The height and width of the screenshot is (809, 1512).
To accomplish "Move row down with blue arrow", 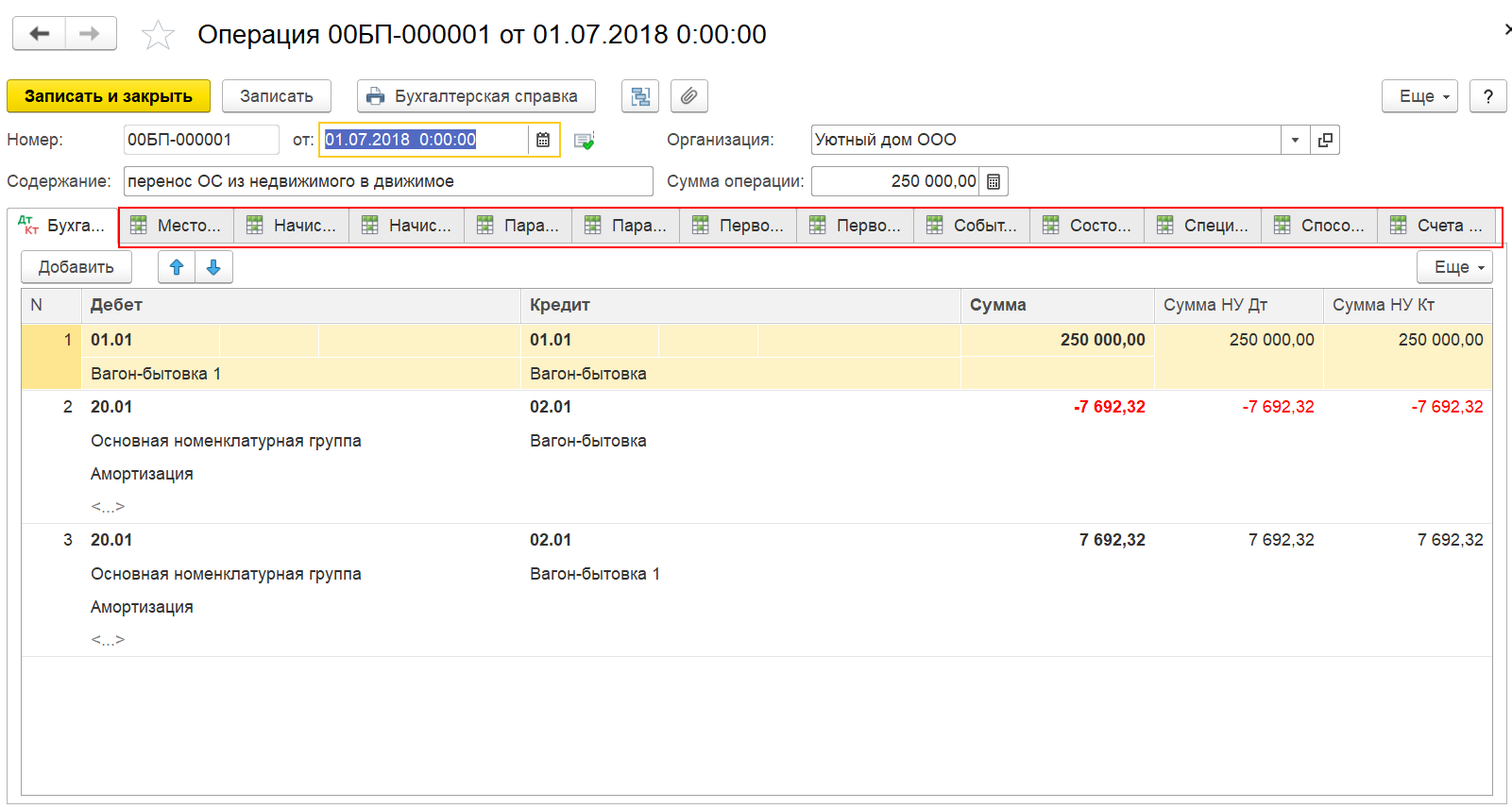I will pyautogui.click(x=213, y=267).
